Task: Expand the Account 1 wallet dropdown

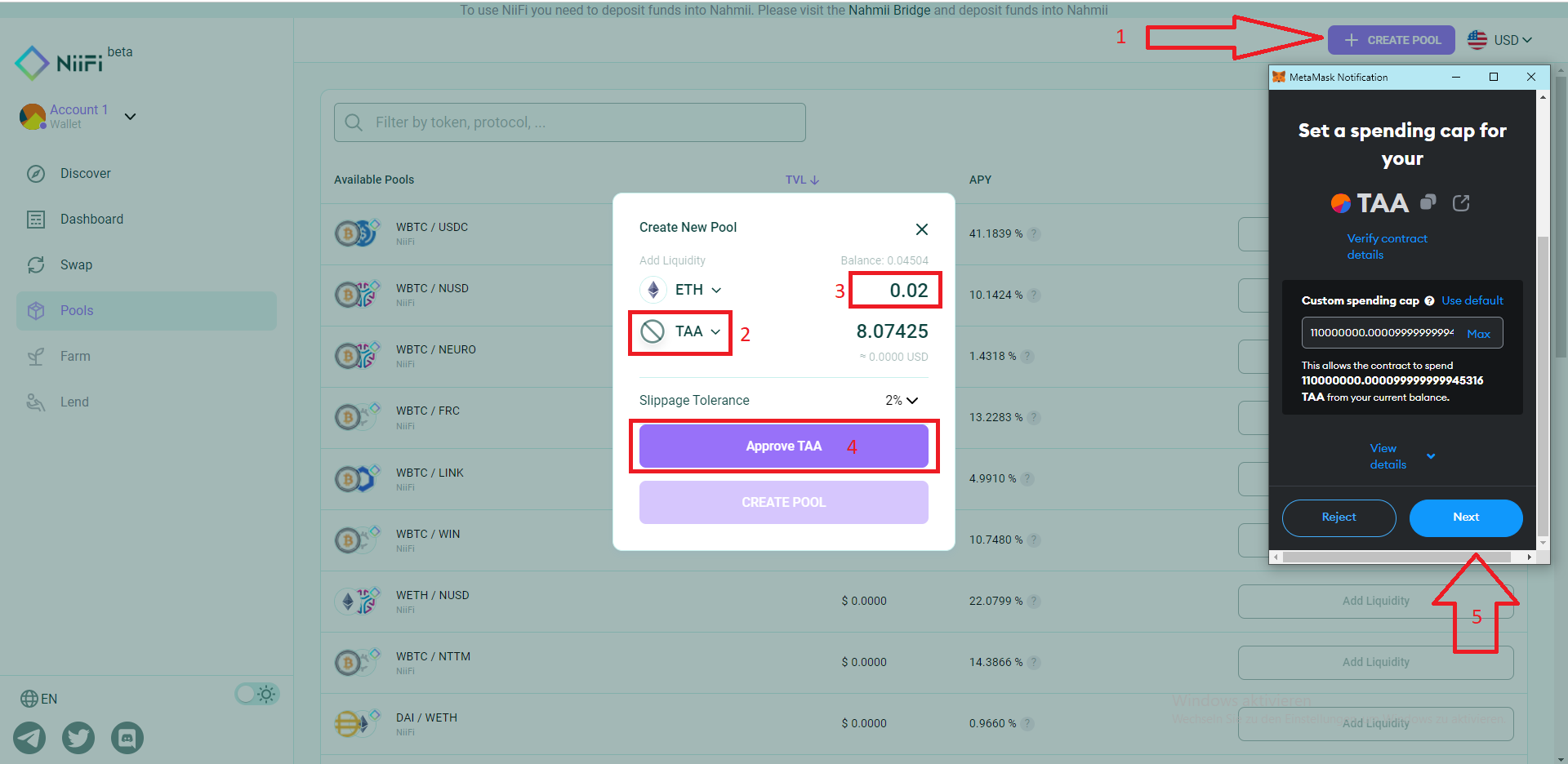Action: pyautogui.click(x=130, y=117)
